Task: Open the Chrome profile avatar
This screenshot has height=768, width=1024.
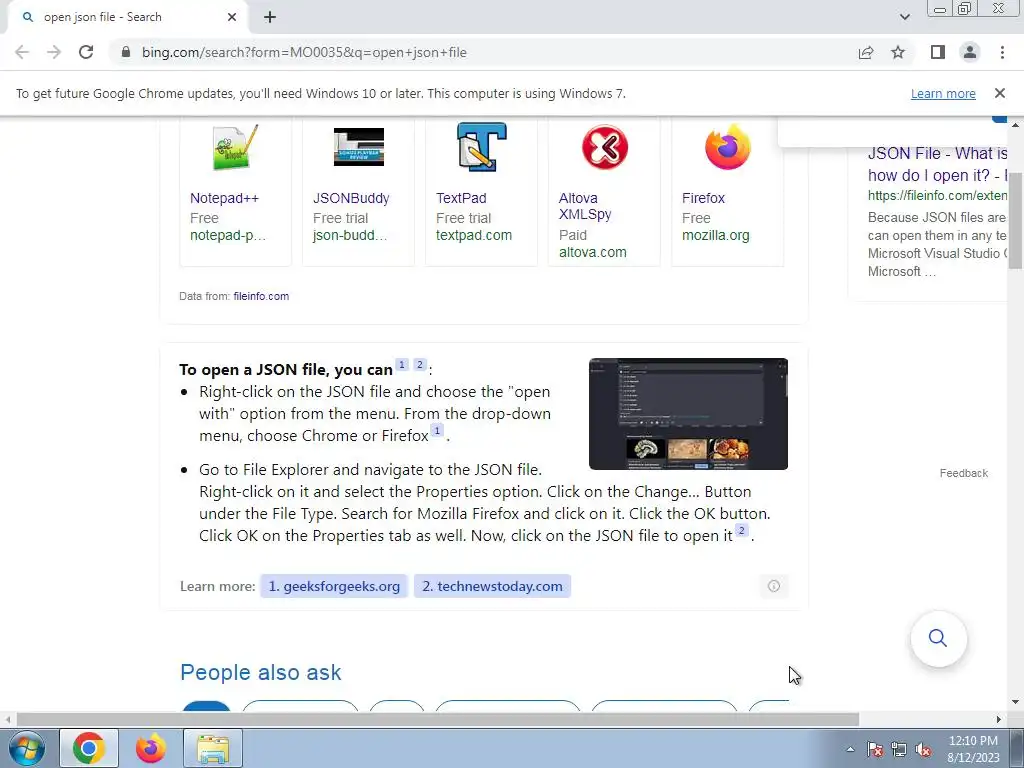Action: point(970,52)
